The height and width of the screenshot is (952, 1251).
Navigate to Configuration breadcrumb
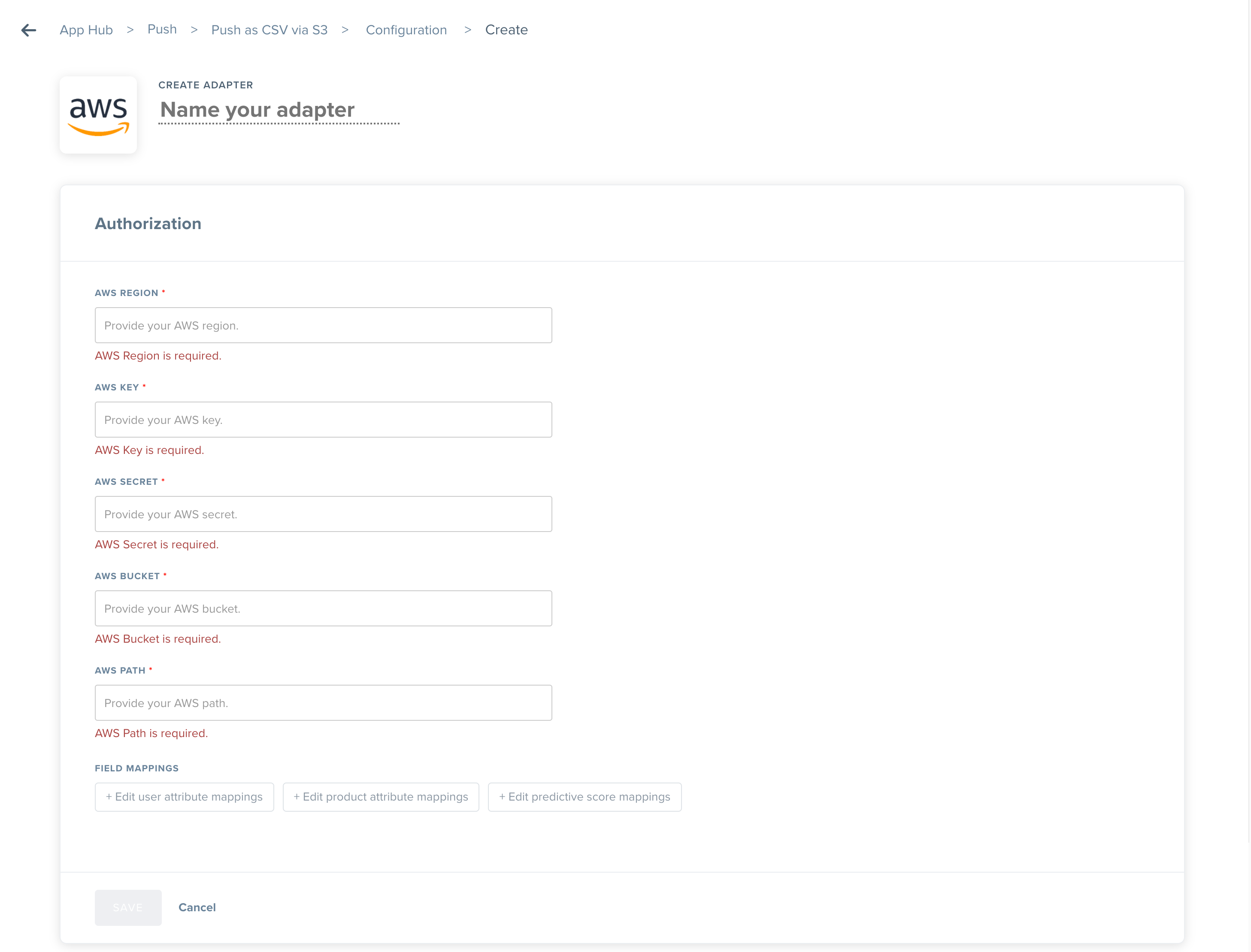click(406, 30)
